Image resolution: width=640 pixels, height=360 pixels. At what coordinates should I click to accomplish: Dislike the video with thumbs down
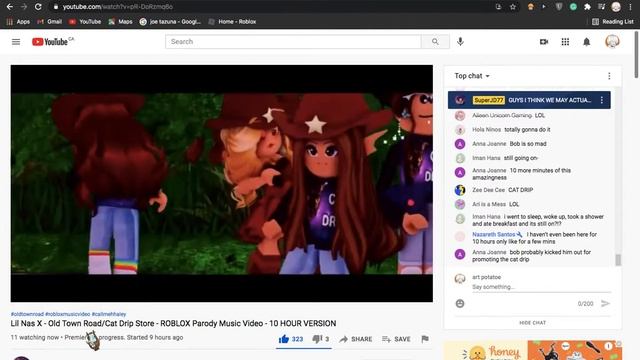(x=321, y=339)
